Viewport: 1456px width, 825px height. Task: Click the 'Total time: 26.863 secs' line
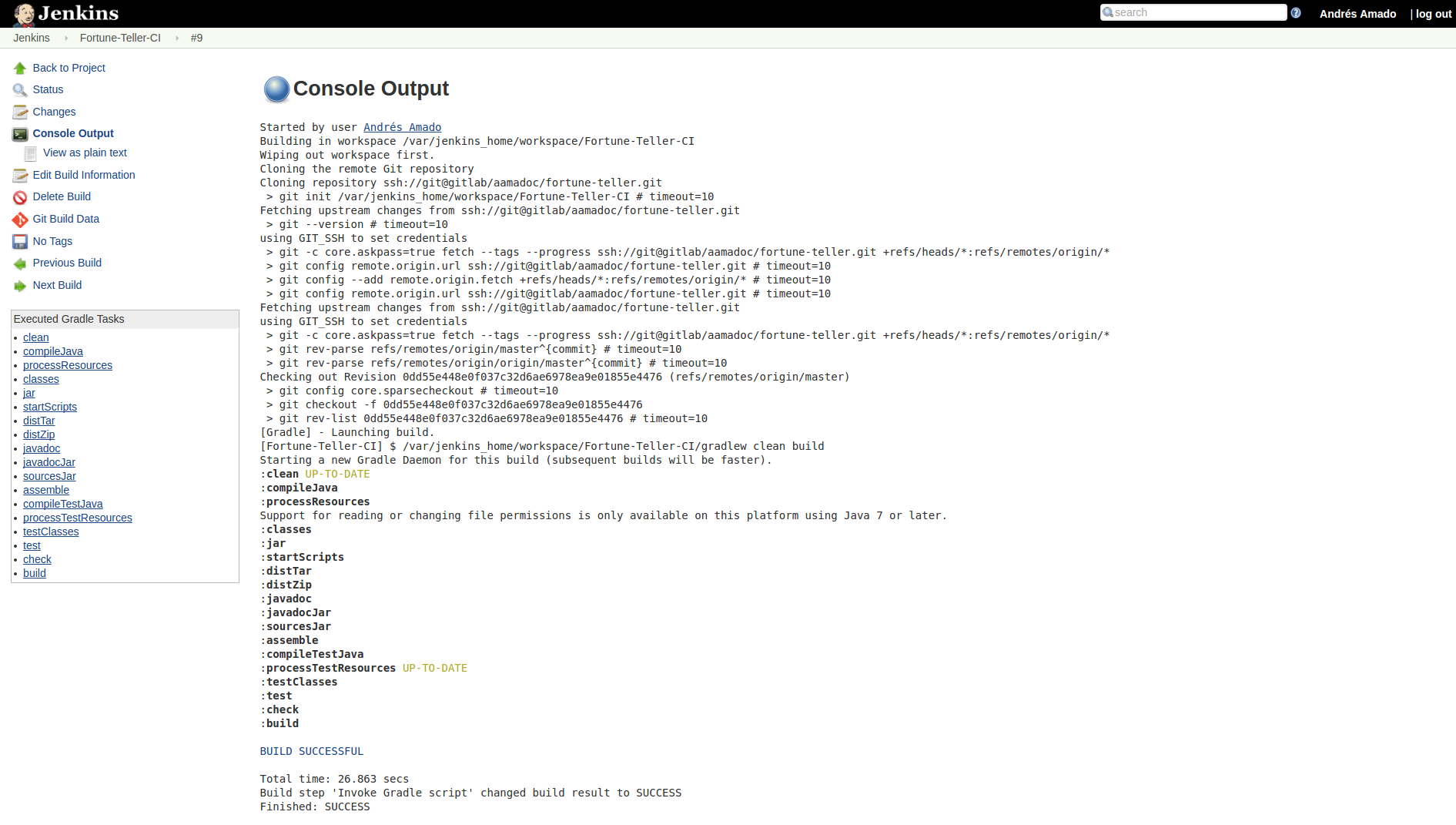(334, 779)
